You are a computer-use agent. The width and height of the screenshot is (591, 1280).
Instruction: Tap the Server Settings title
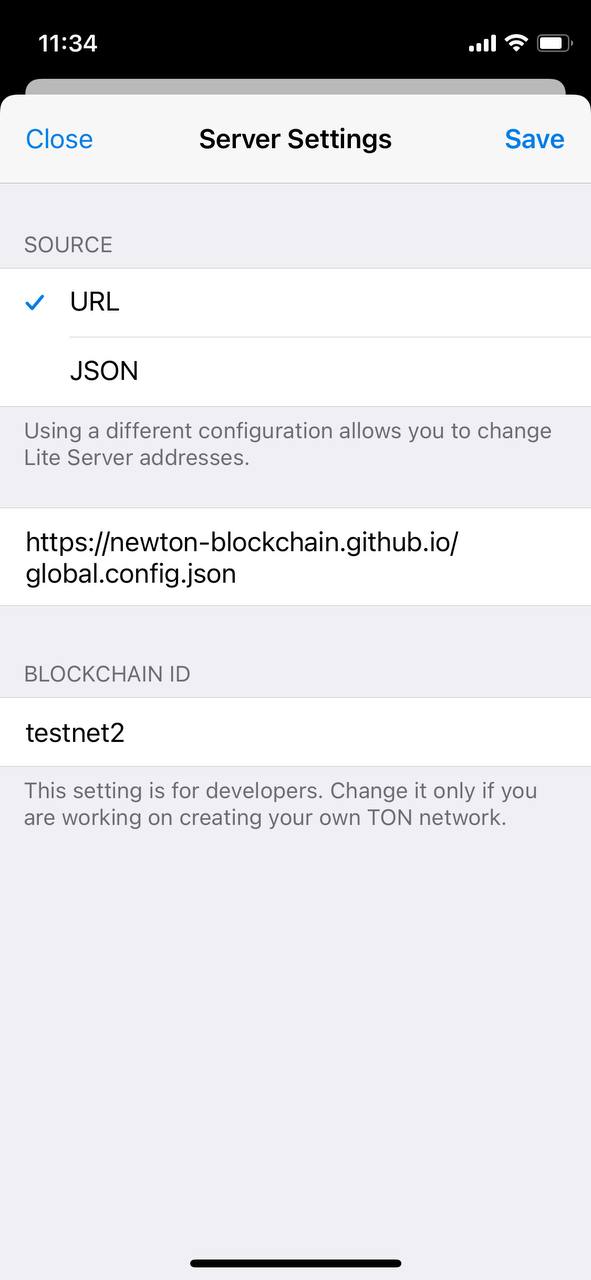[295, 139]
